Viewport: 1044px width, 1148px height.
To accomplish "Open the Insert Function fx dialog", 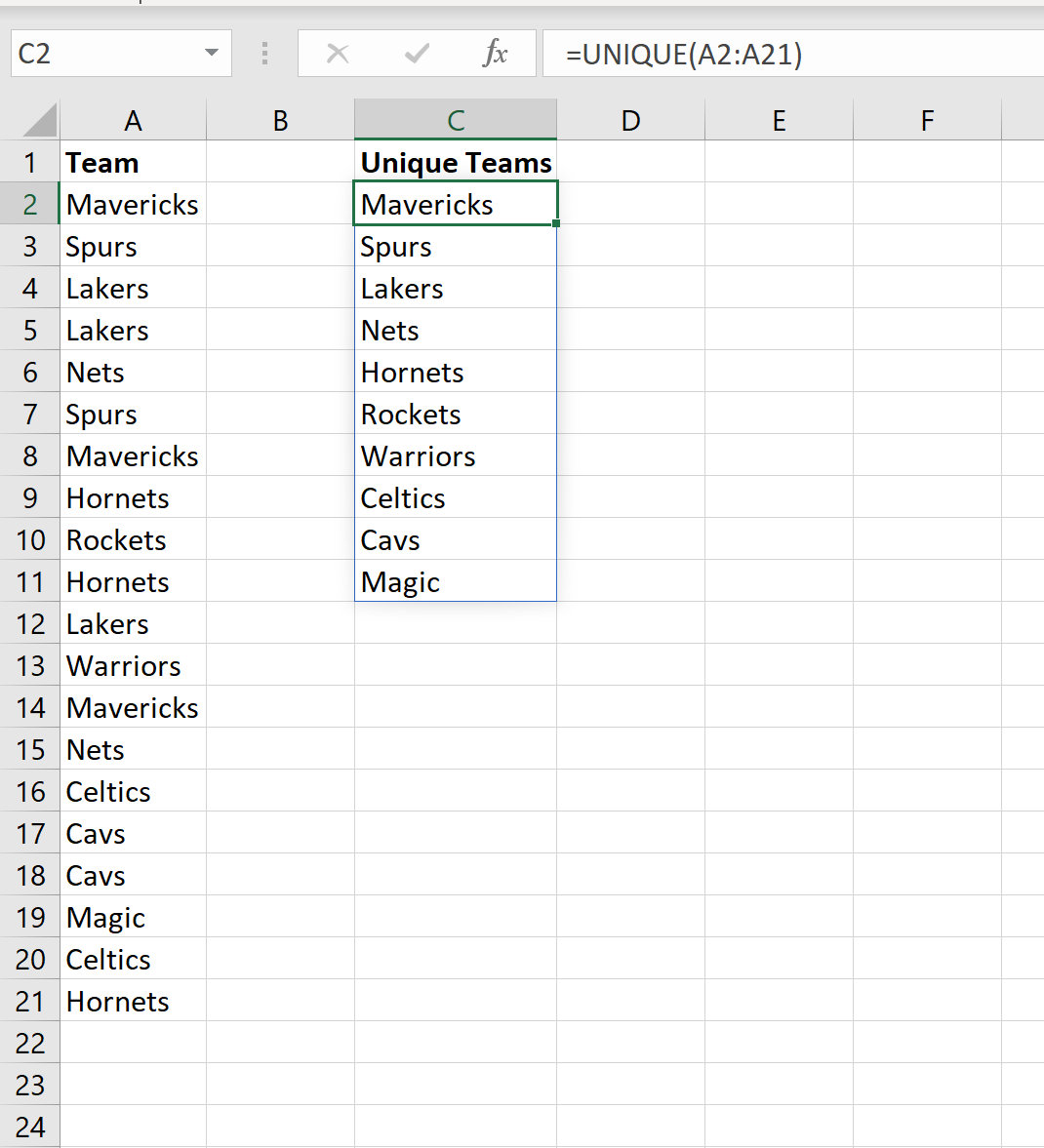I will (496, 54).
